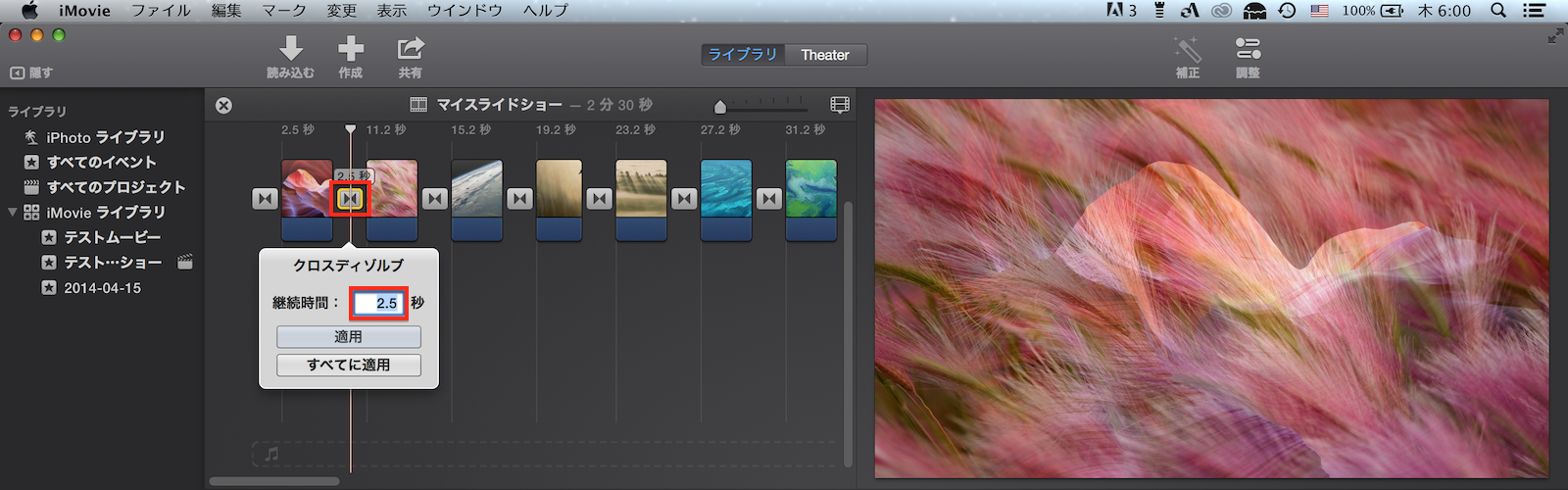Switch to the Theater view
Image resolution: width=1568 pixels, height=490 pixels.
824,55
